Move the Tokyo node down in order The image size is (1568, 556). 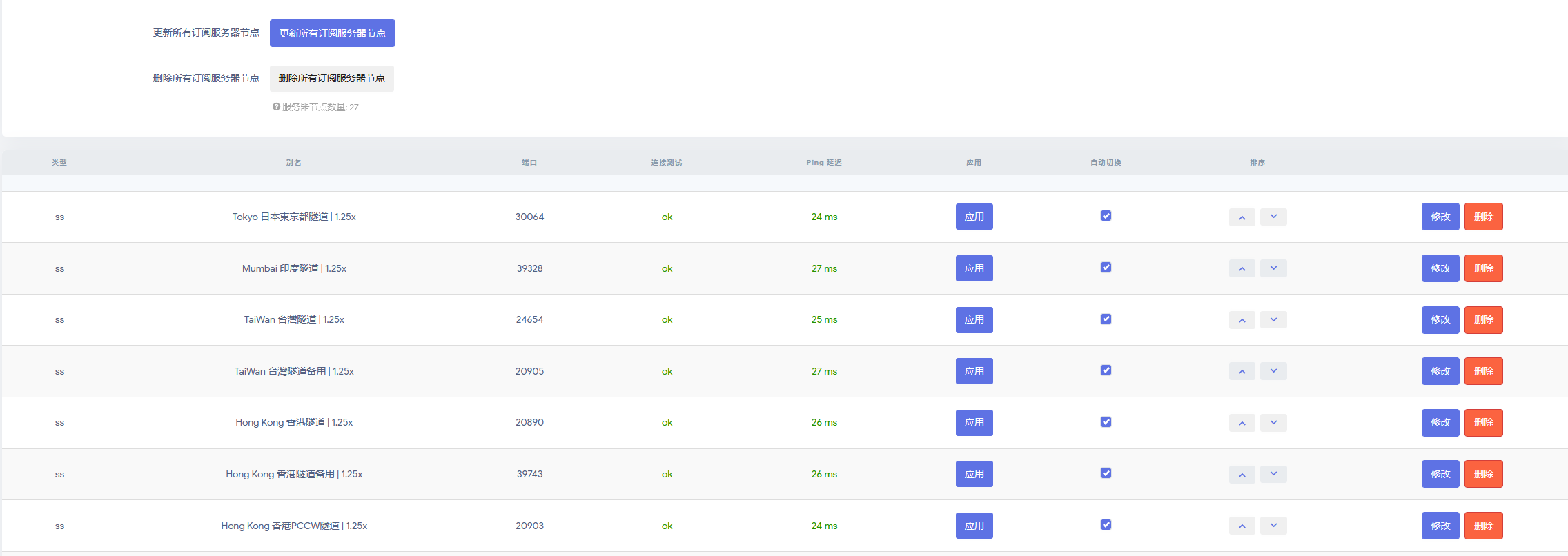click(1273, 217)
